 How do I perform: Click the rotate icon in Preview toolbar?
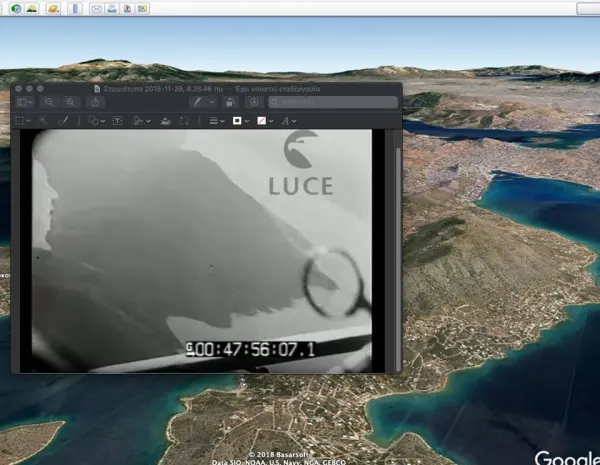(x=230, y=102)
